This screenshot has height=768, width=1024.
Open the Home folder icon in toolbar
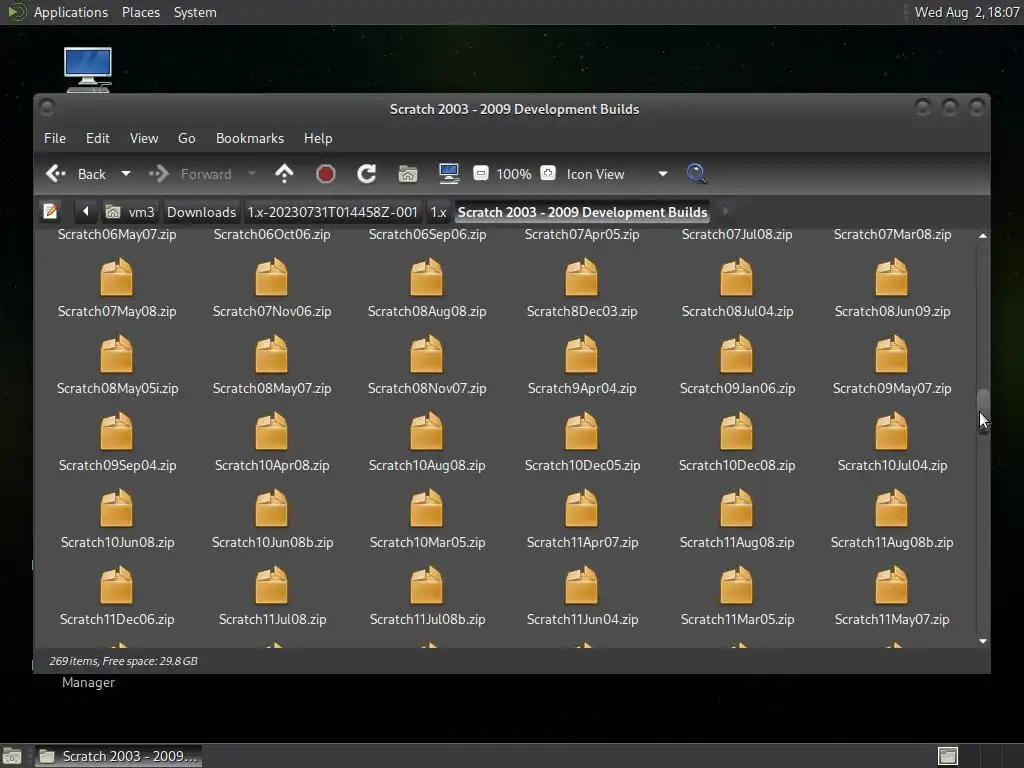tap(408, 174)
